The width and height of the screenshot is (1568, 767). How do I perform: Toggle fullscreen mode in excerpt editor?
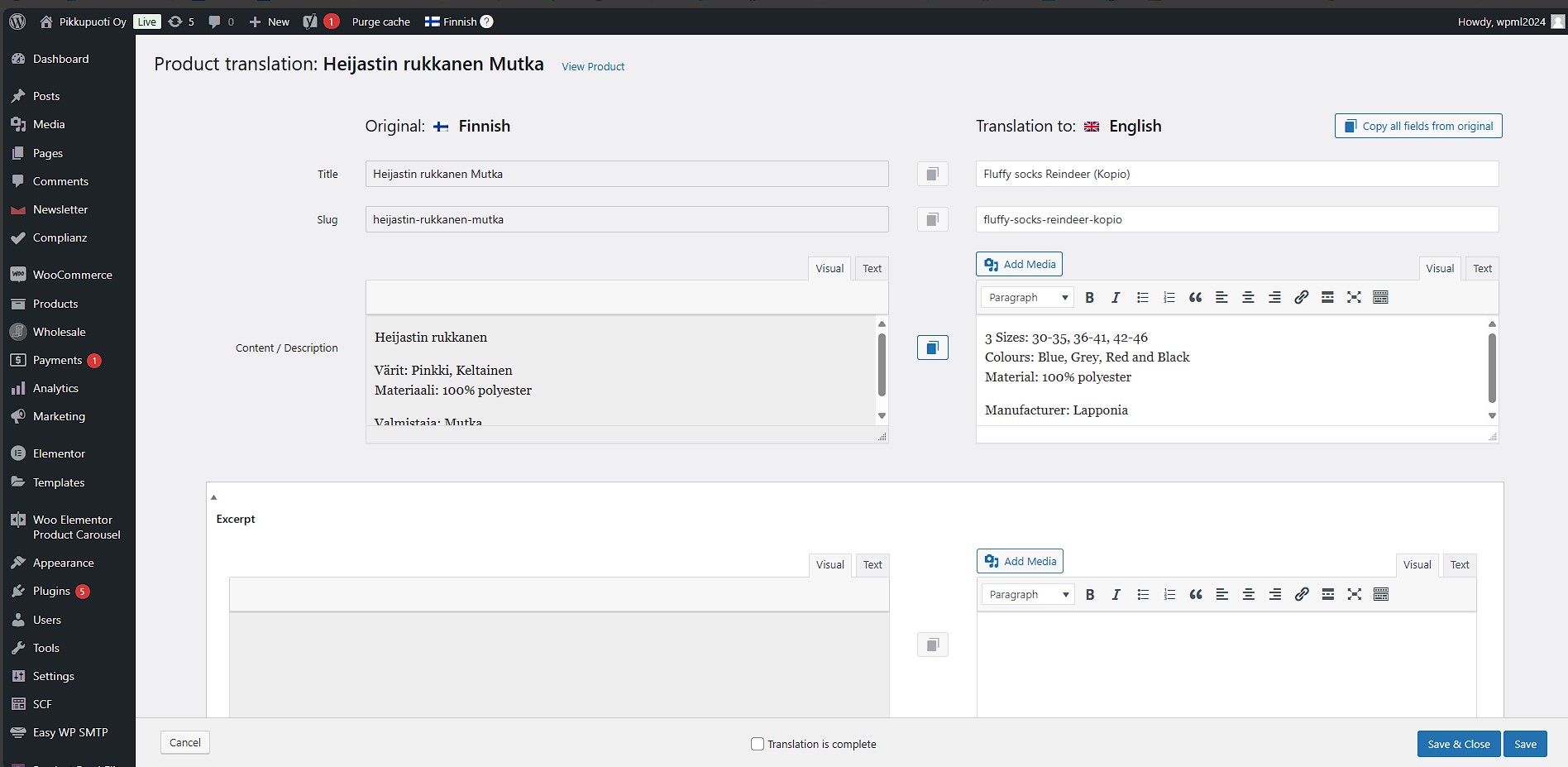[x=1354, y=595]
